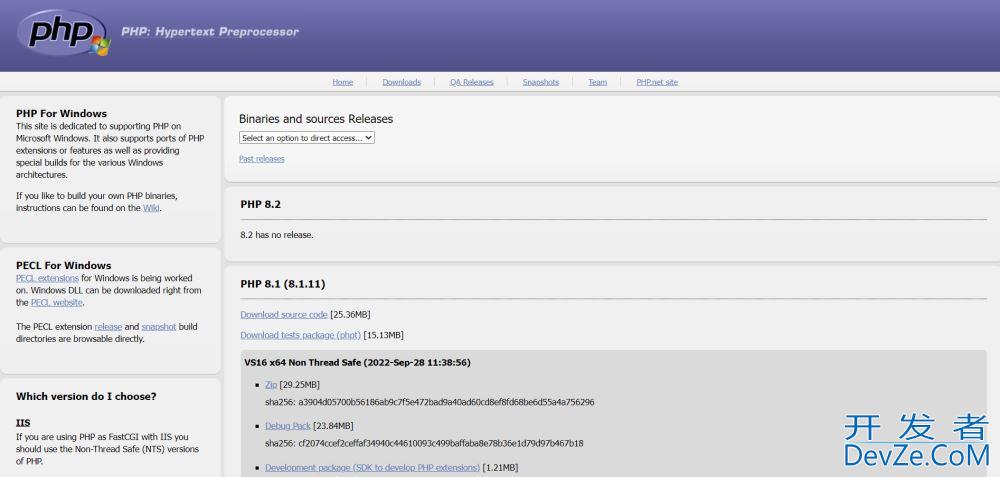
Task: Click the '[1.21MB]' Development package size
Action: (x=500, y=467)
